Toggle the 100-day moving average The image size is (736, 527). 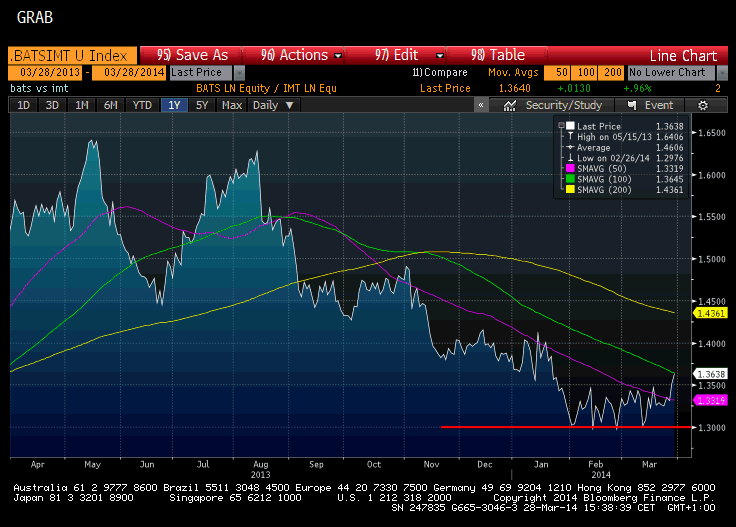(x=585, y=73)
